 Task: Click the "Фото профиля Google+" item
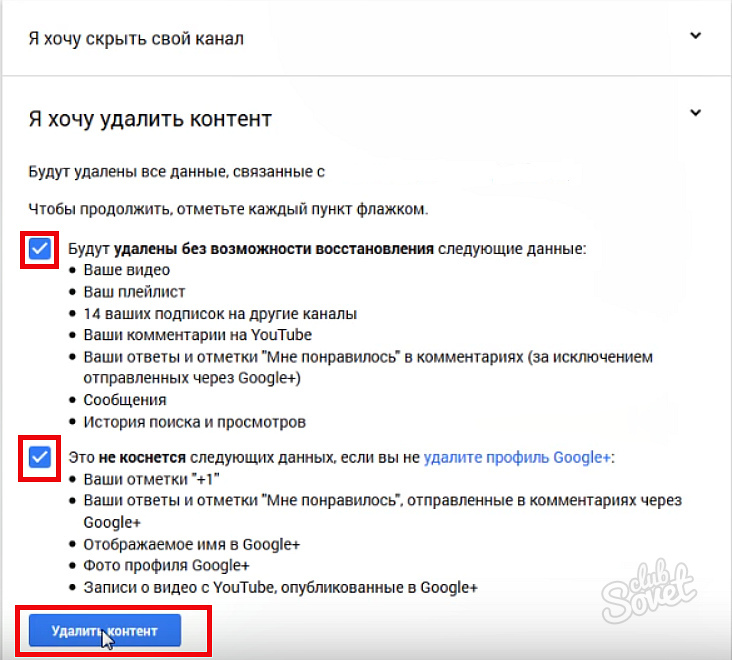166,566
